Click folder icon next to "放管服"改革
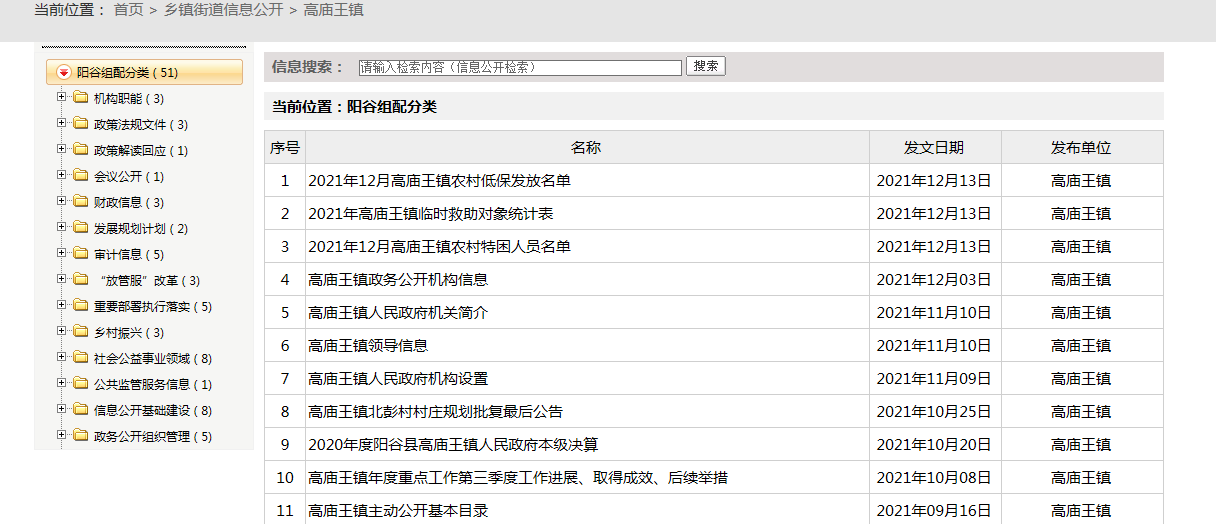Image resolution: width=1216 pixels, height=524 pixels. pos(80,280)
